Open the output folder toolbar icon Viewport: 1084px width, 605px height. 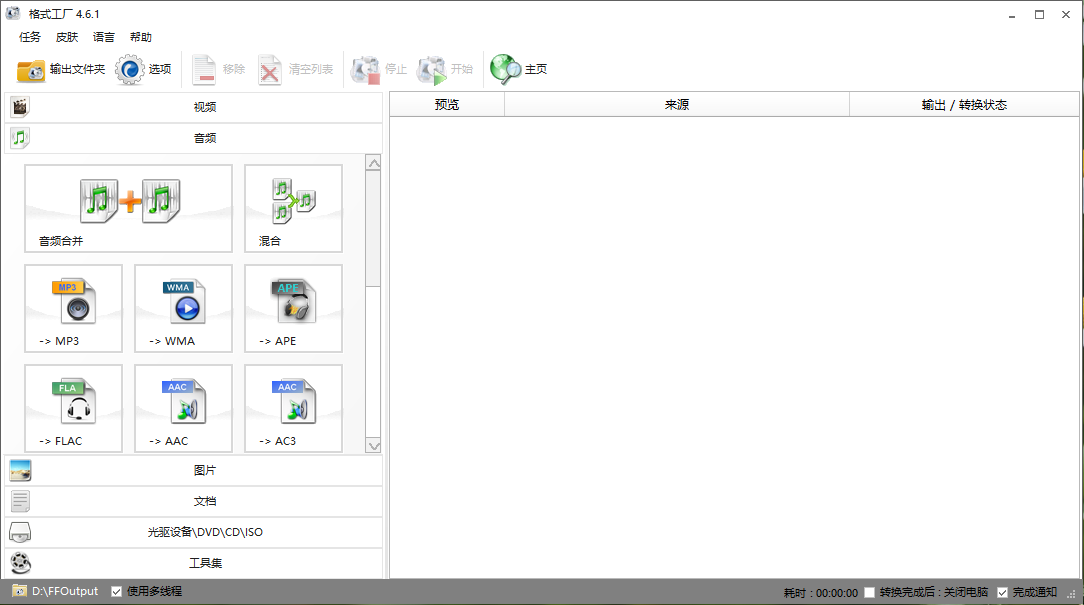point(31,69)
